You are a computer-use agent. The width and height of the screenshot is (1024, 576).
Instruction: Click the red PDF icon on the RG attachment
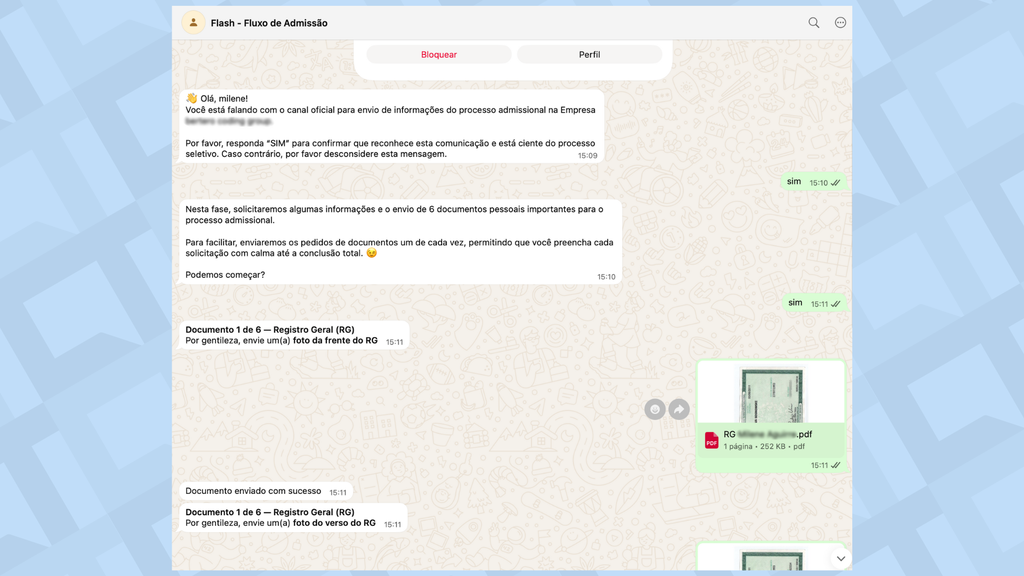[711, 438]
